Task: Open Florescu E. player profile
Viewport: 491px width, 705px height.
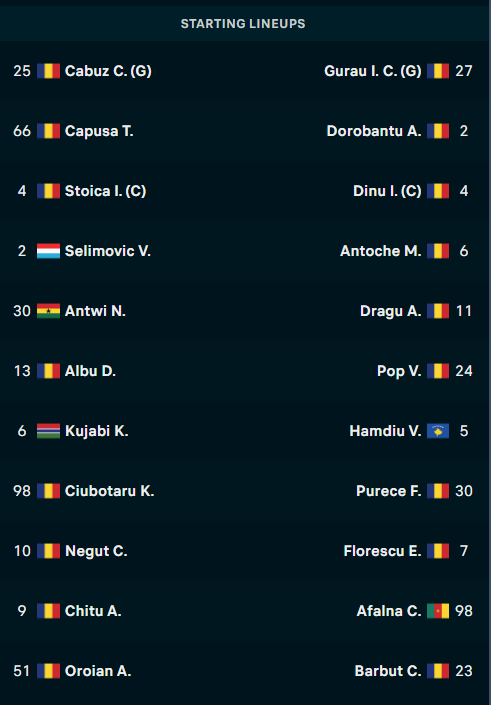Action: [x=383, y=551]
